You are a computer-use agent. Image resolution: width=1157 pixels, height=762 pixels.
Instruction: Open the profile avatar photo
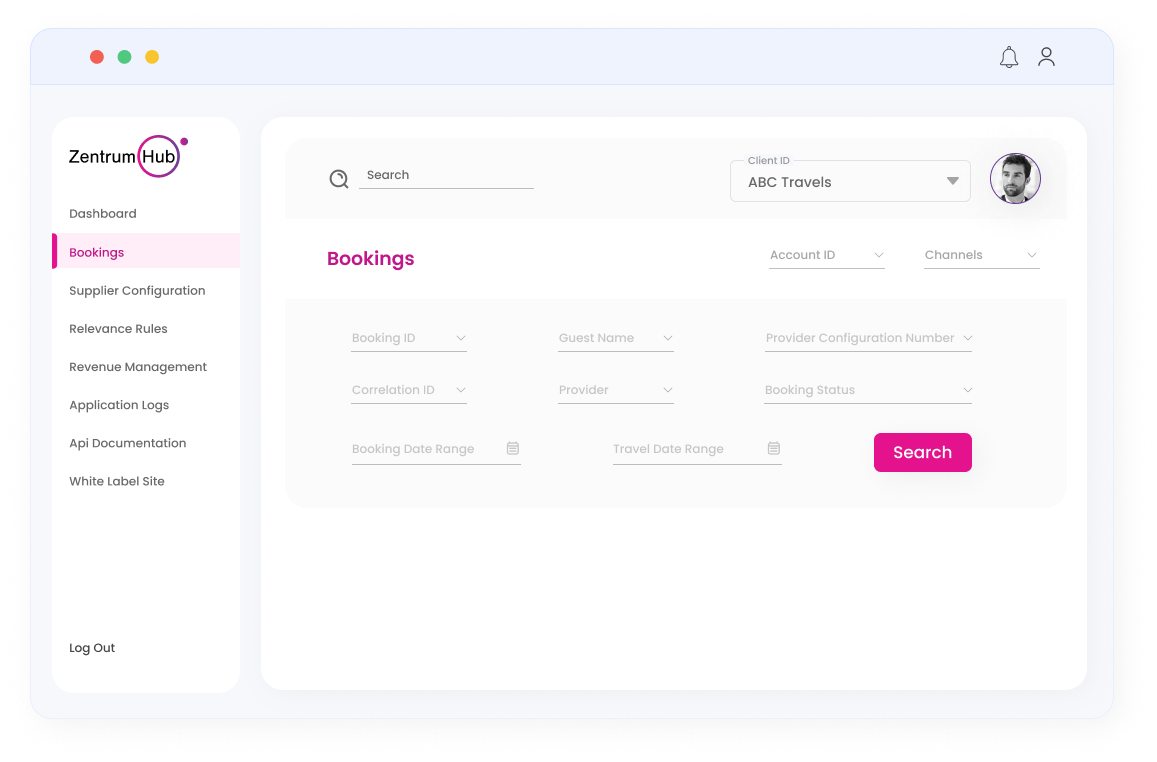click(1015, 179)
